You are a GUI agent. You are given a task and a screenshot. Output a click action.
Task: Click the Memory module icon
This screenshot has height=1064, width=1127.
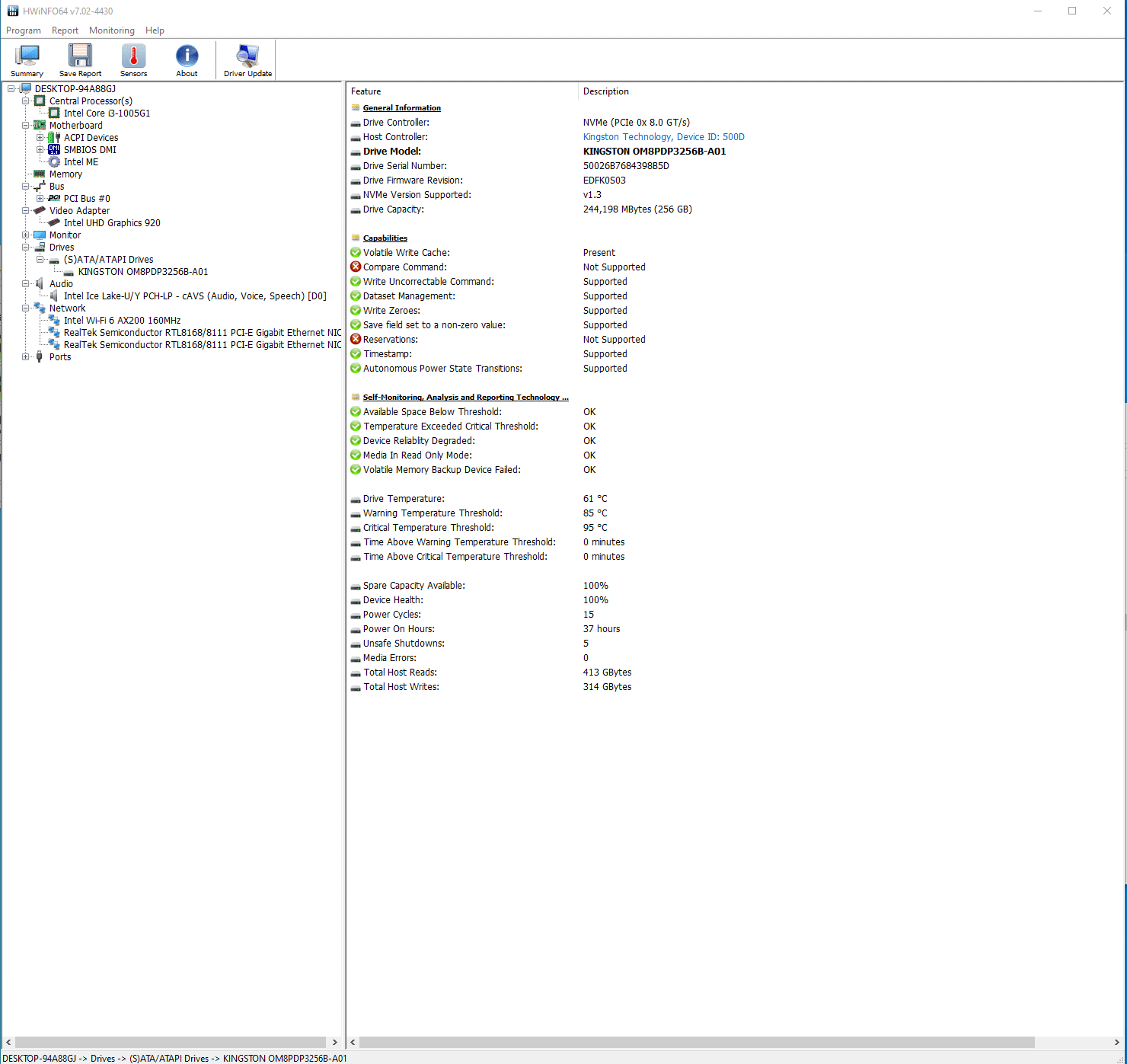click(40, 174)
